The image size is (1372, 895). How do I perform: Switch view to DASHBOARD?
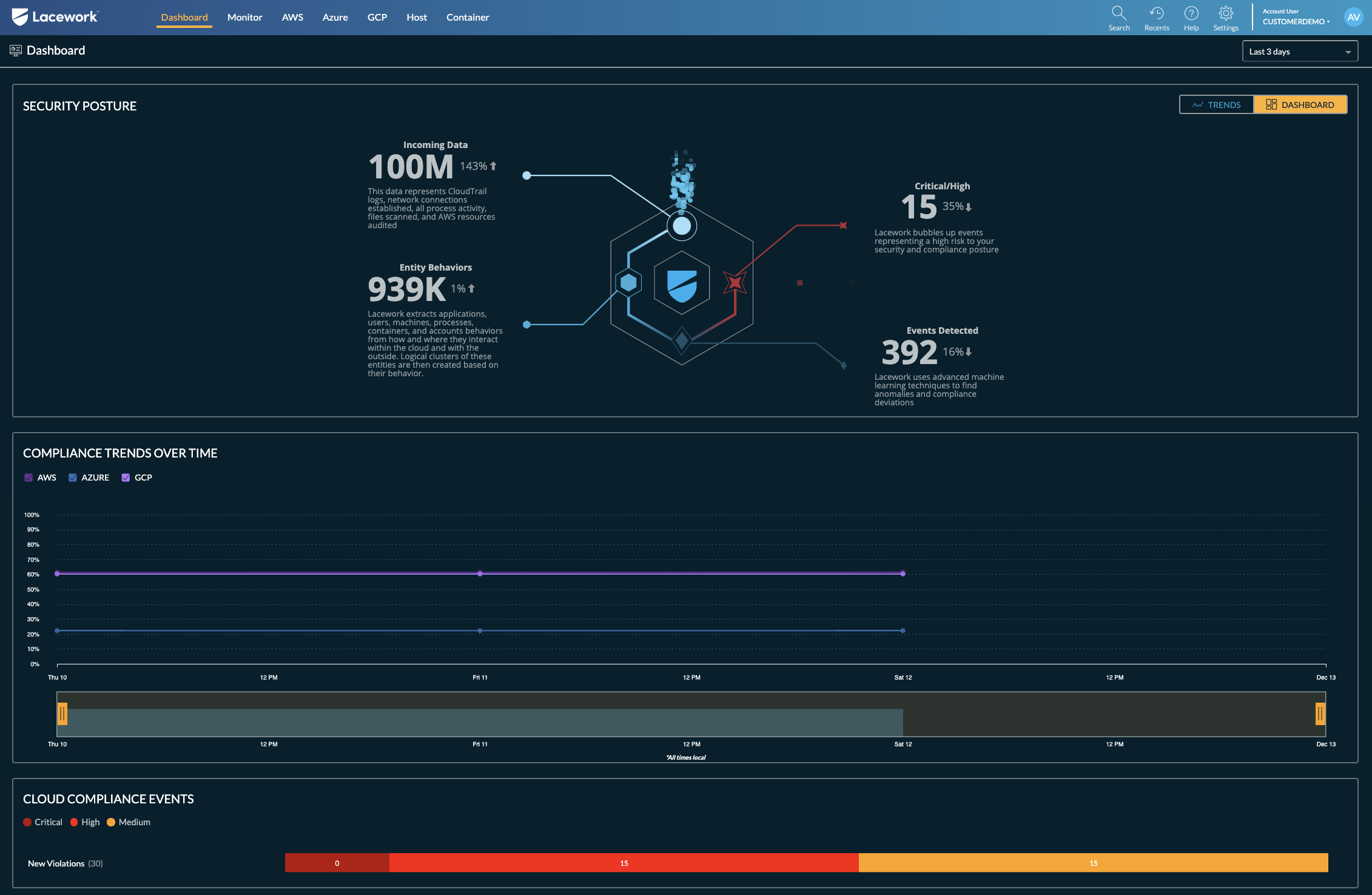[x=1300, y=104]
